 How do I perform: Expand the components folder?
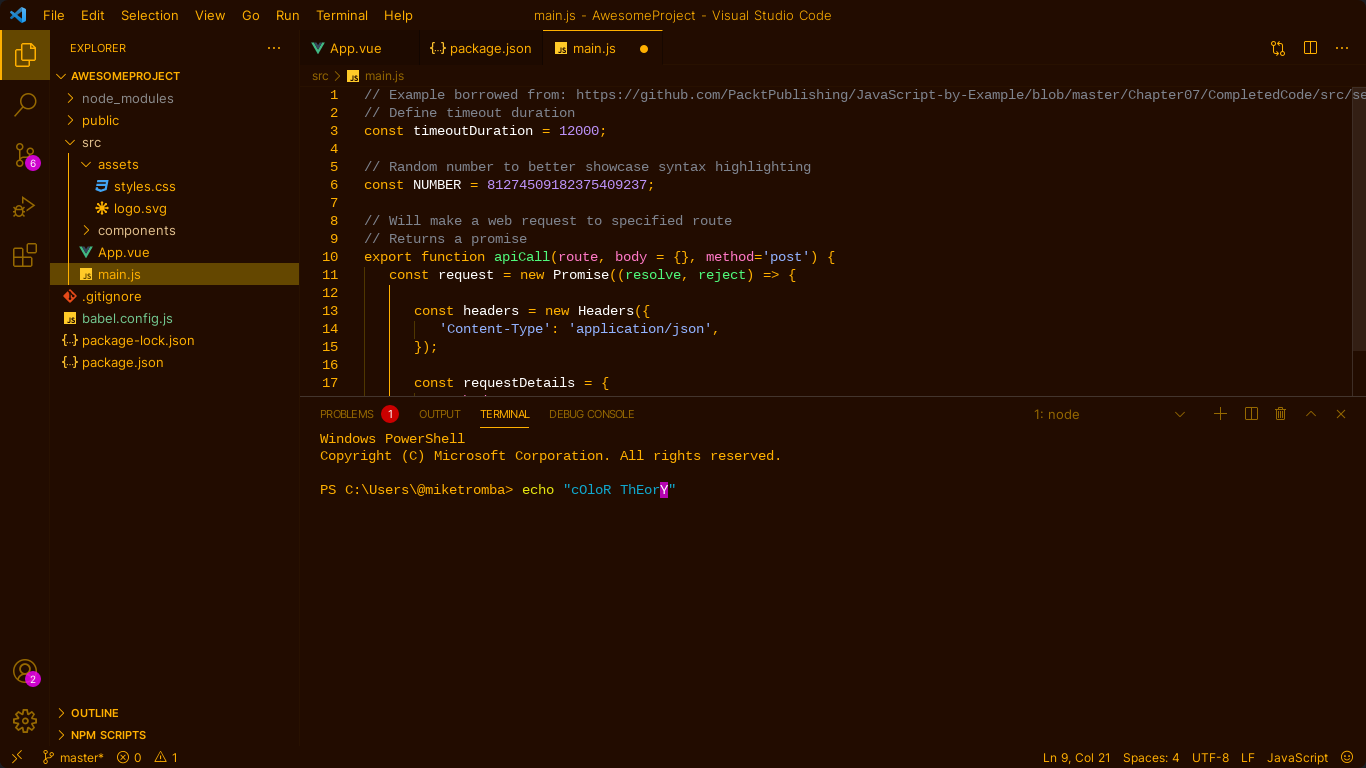click(x=136, y=230)
